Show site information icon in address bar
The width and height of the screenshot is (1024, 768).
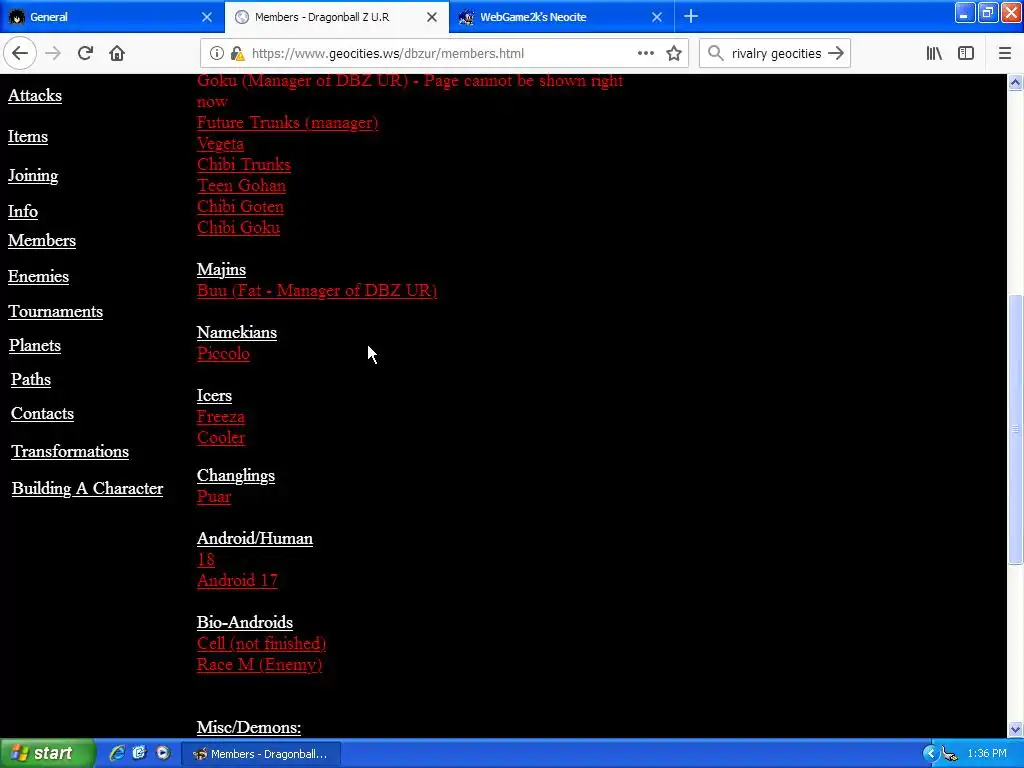[217, 54]
